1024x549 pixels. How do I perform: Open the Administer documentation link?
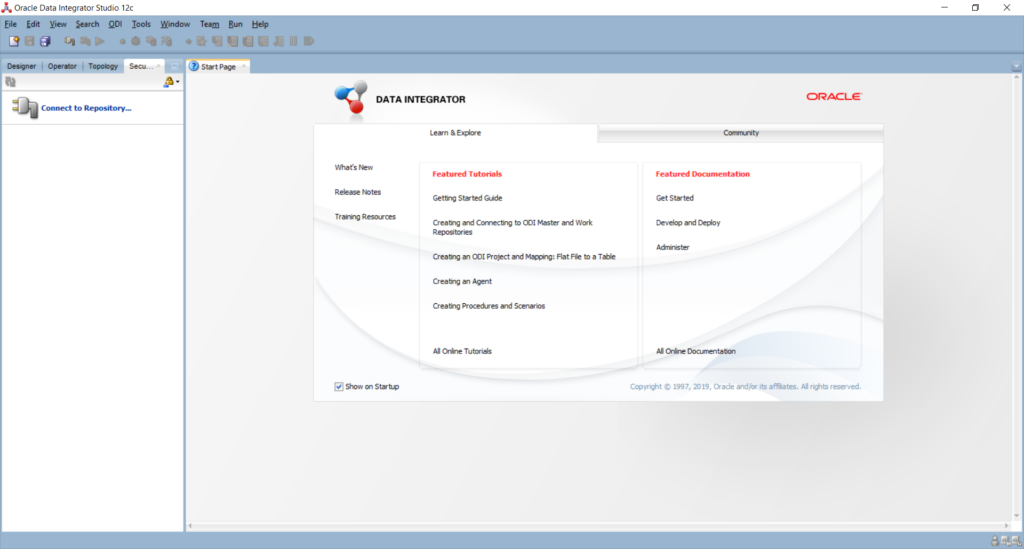click(673, 247)
